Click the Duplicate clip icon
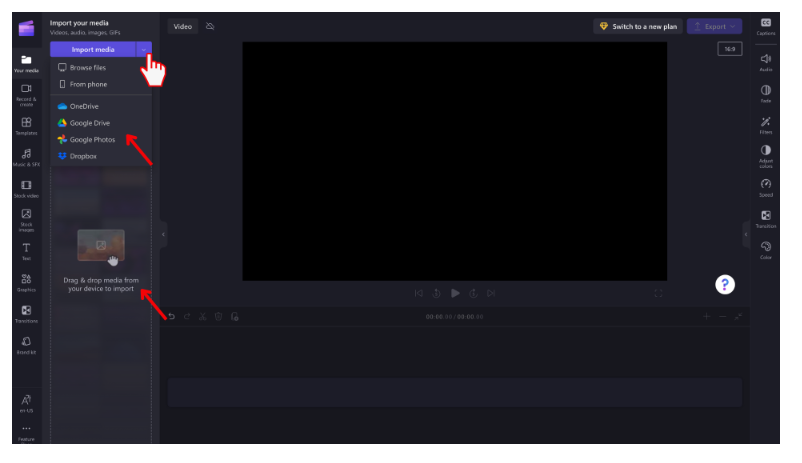Image resolution: width=802 pixels, height=463 pixels. [234, 317]
